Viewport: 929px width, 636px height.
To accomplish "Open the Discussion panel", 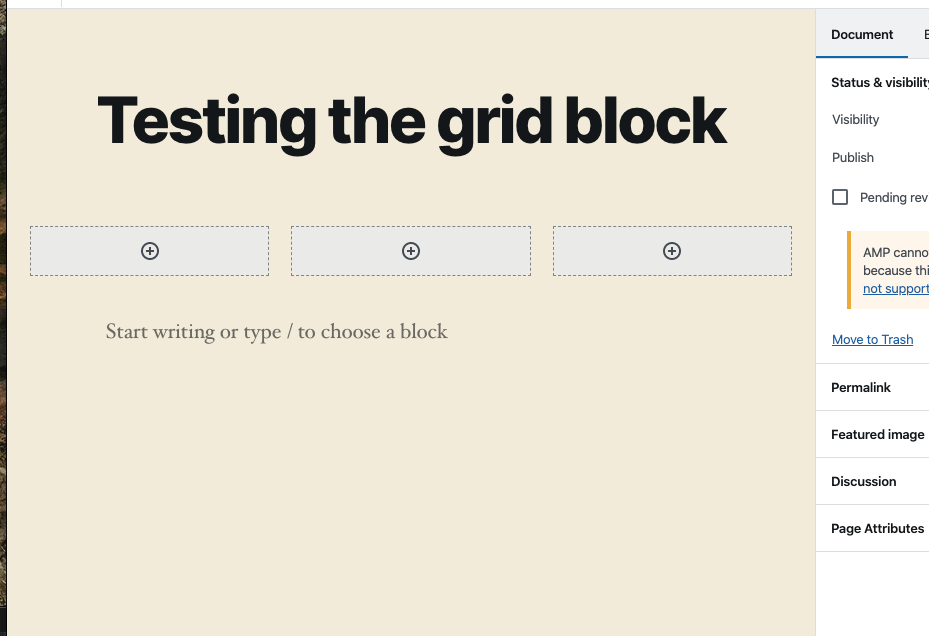I will pyautogui.click(x=863, y=481).
